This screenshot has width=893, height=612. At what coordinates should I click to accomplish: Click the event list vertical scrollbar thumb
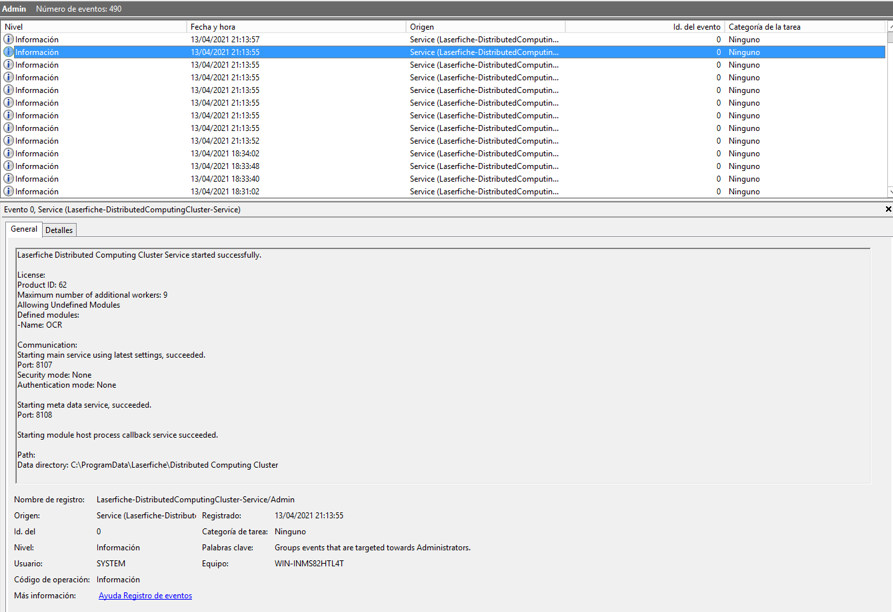click(890, 38)
